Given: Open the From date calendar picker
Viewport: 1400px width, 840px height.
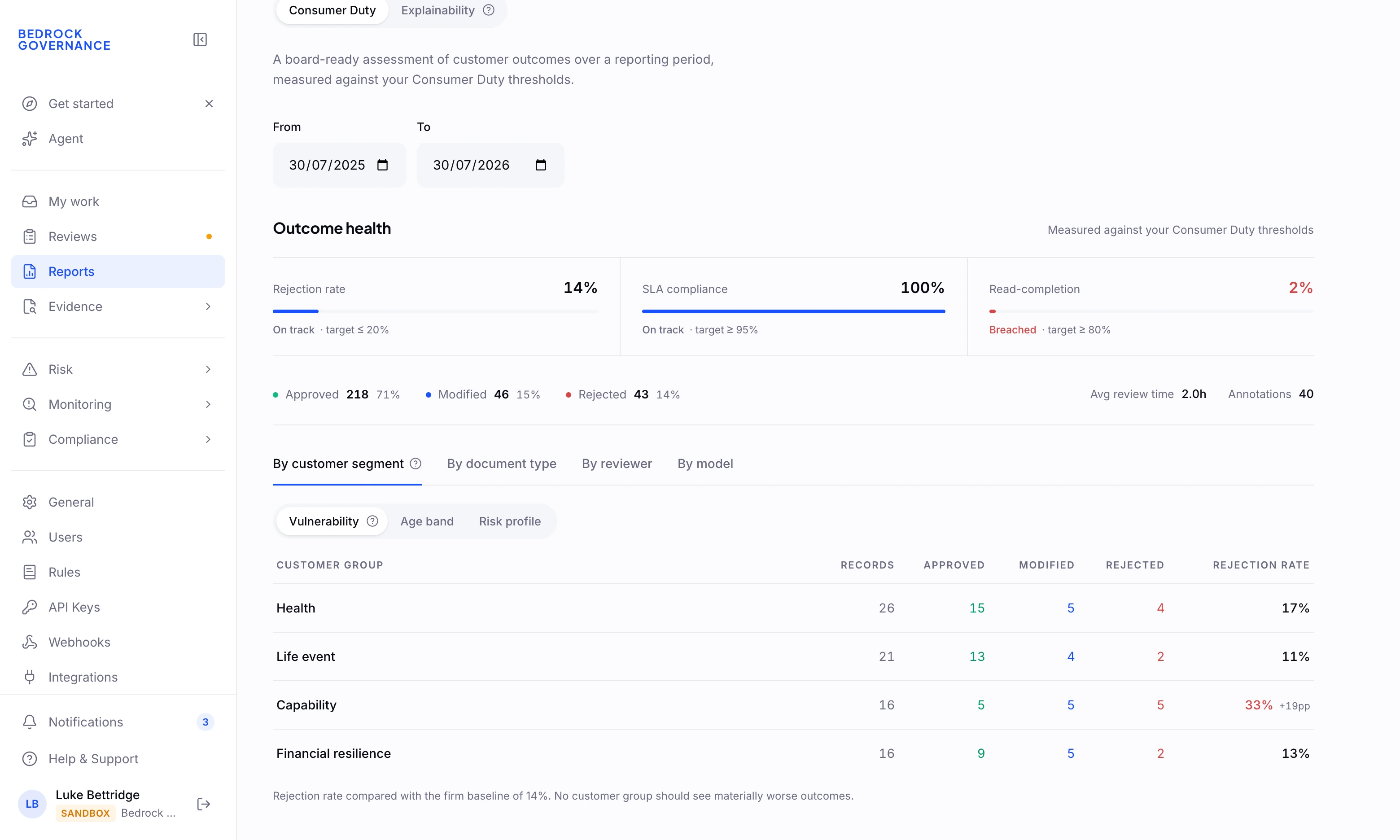Looking at the screenshot, I should click(x=383, y=165).
